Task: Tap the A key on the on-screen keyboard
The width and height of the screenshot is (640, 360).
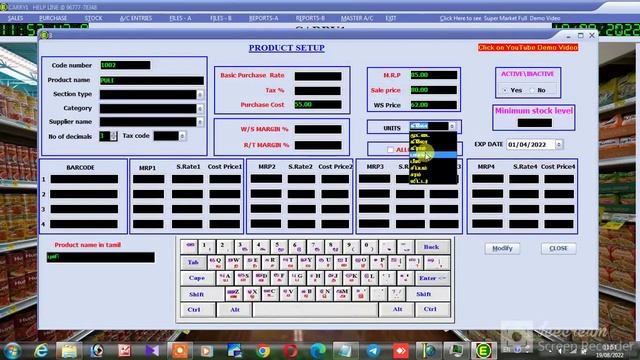Action: tap(225, 278)
